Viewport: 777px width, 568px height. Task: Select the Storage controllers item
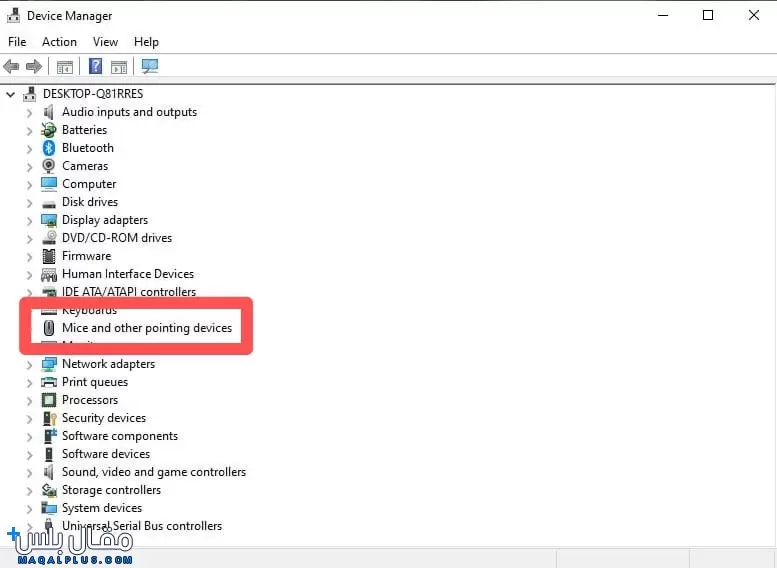pyautogui.click(x=111, y=490)
